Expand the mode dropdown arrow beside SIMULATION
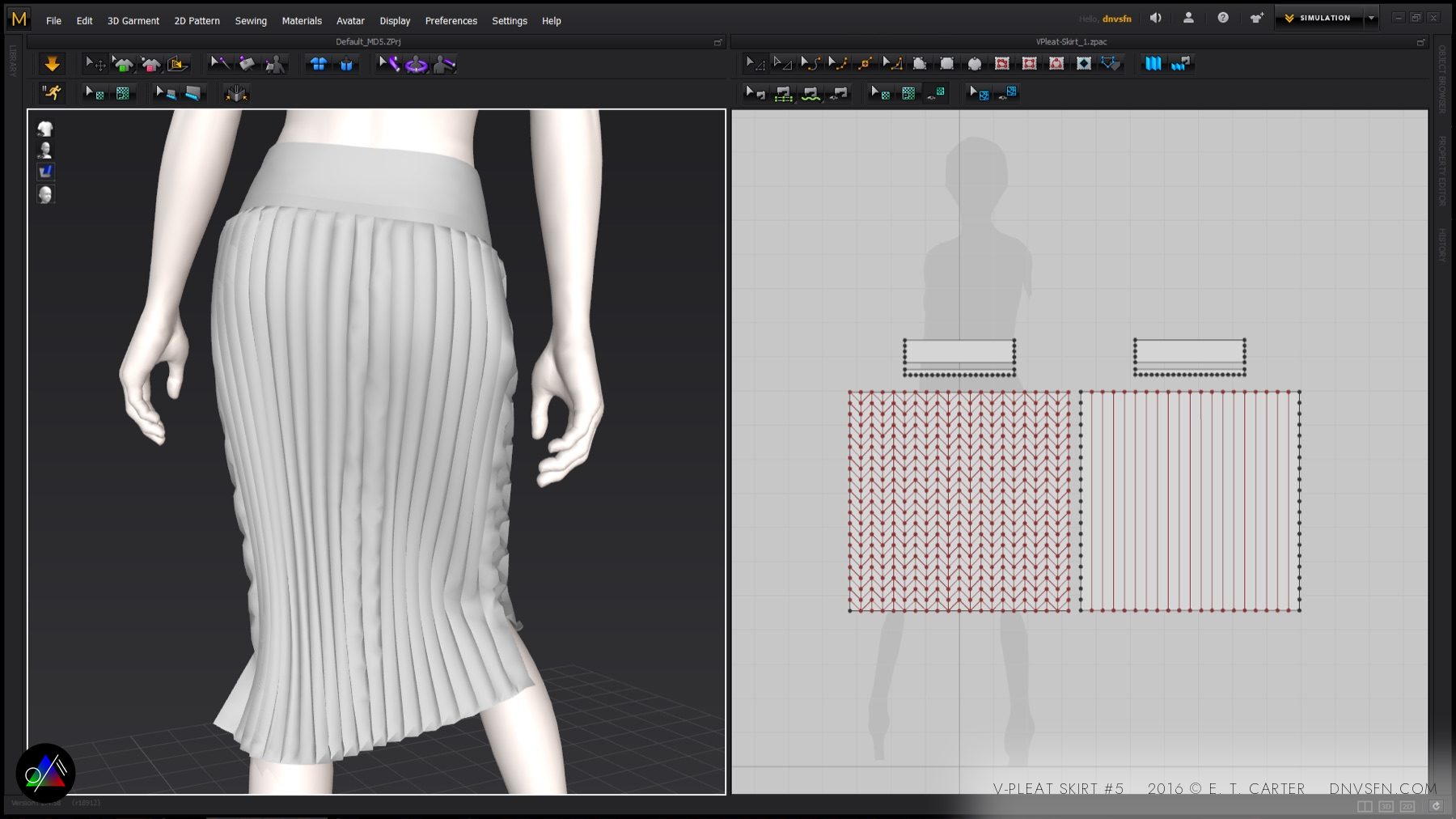Image resolution: width=1456 pixels, height=819 pixels. click(x=1371, y=18)
